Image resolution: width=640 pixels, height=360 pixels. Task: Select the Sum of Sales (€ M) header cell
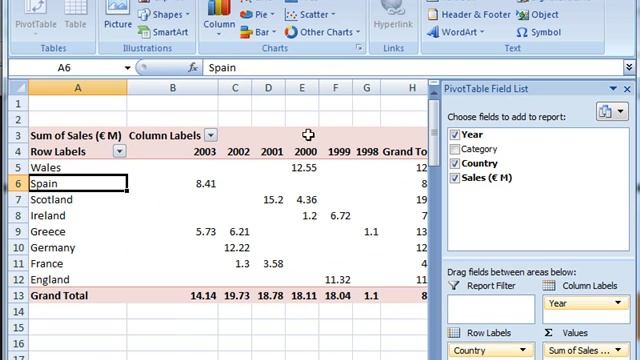click(78, 136)
